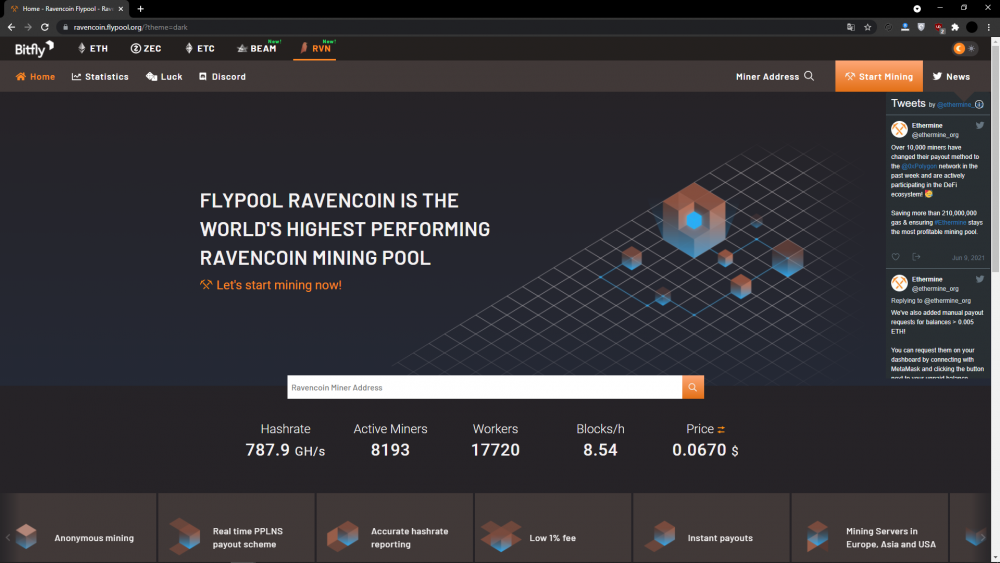Open the #Ethermine hashtag link
This screenshot has width=1000, height=563.
pos(950,223)
